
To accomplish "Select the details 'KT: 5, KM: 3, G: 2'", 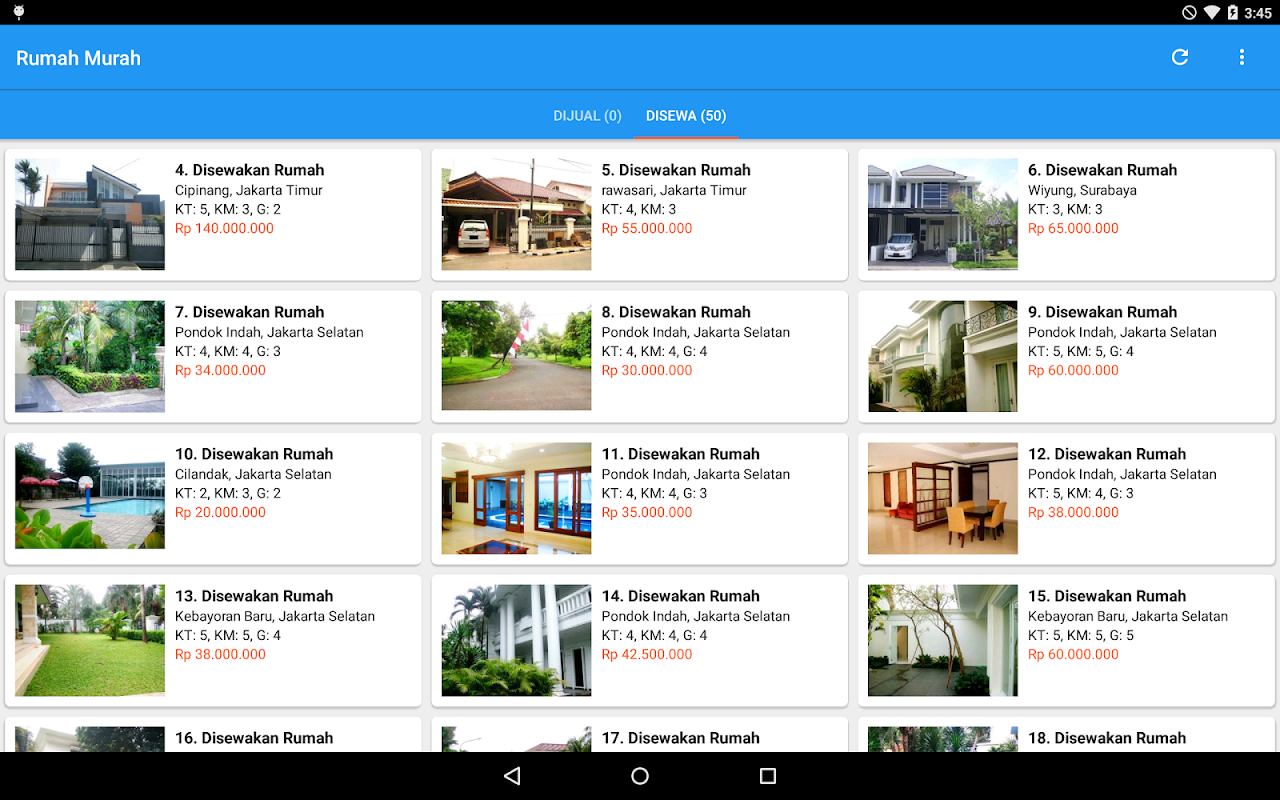I will tap(228, 209).
